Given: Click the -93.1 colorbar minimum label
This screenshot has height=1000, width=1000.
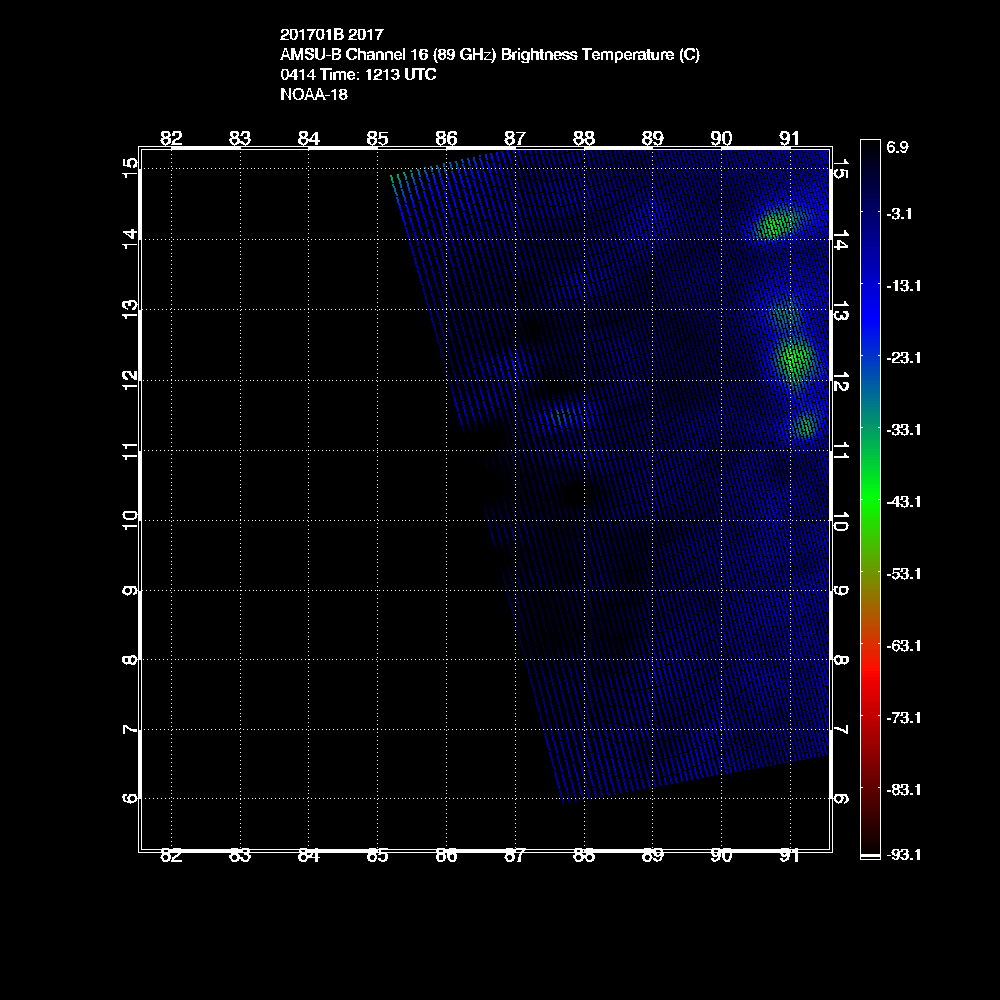Looking at the screenshot, I should tap(903, 855).
